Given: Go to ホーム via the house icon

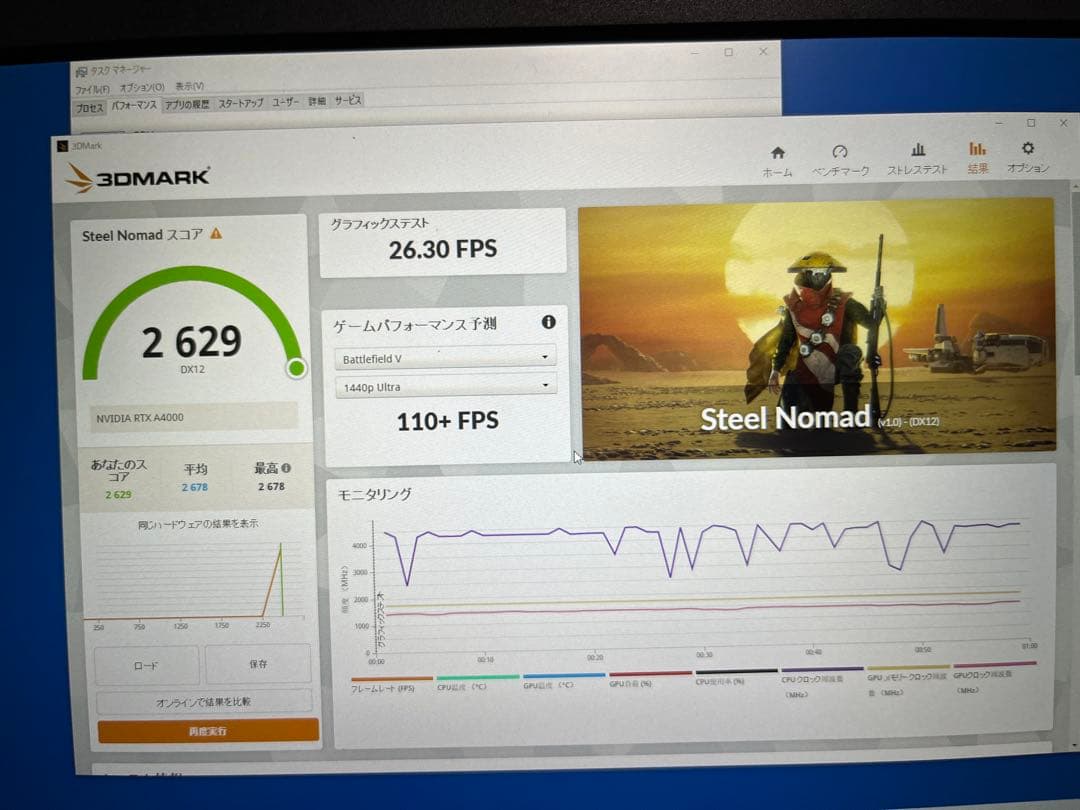Looking at the screenshot, I should click(x=777, y=153).
